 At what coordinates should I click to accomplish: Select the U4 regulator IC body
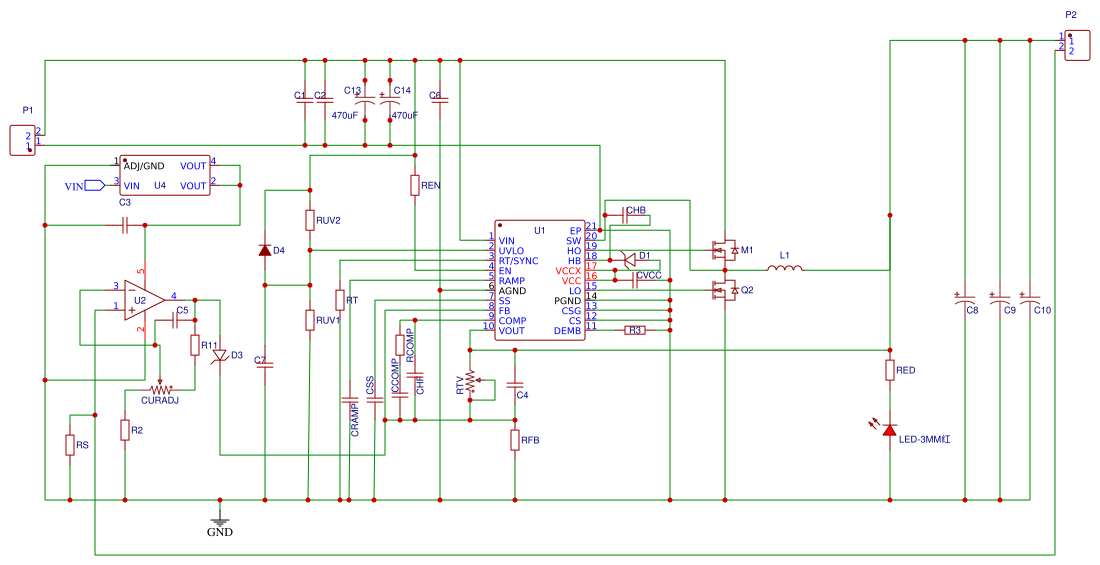click(165, 175)
